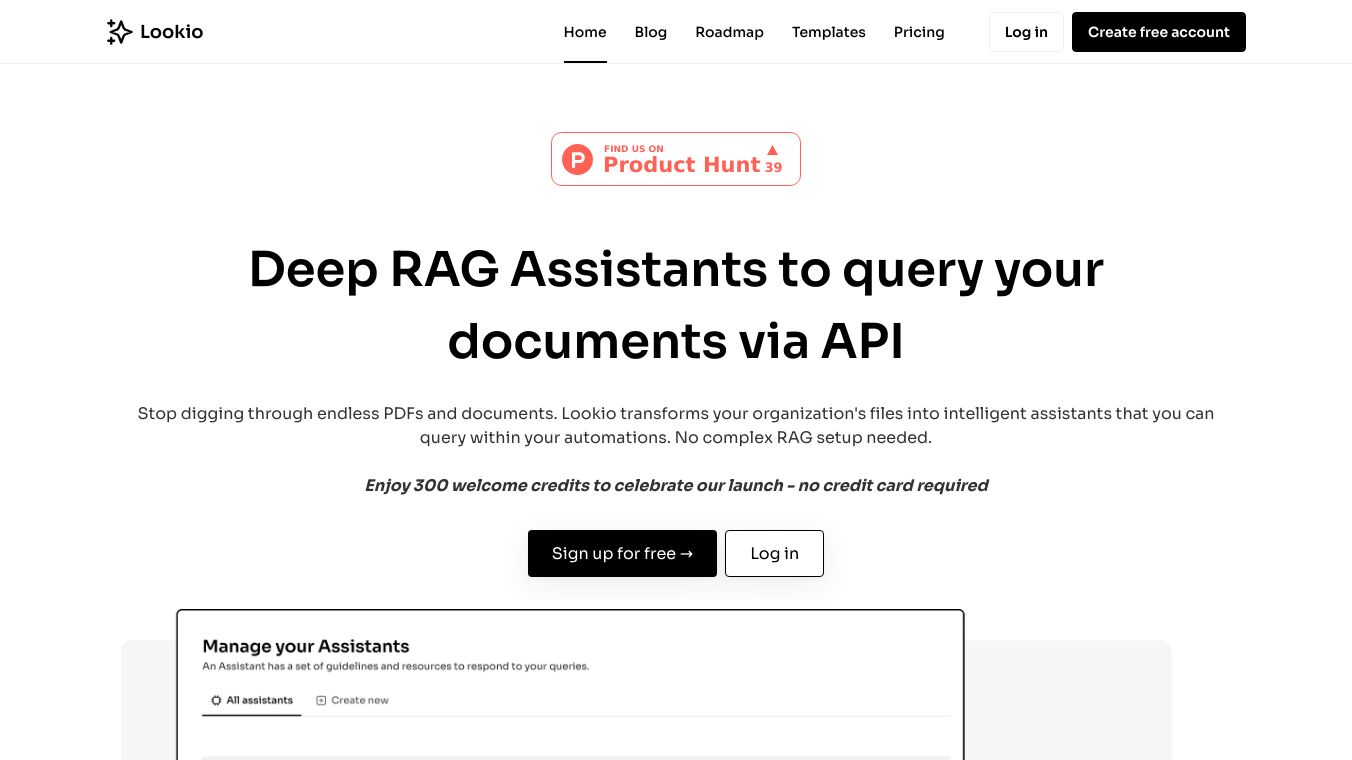
Task: Click the Product Hunt P logo icon
Action: click(577, 159)
